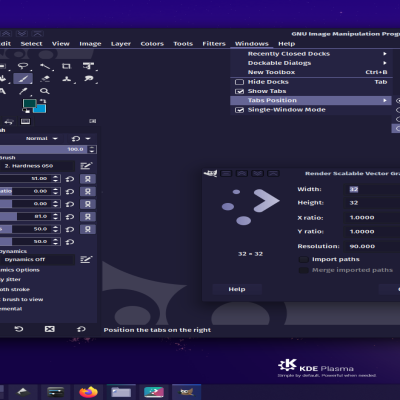
Task: Open the brush selector showing Hardness 050
Action: click(37, 166)
